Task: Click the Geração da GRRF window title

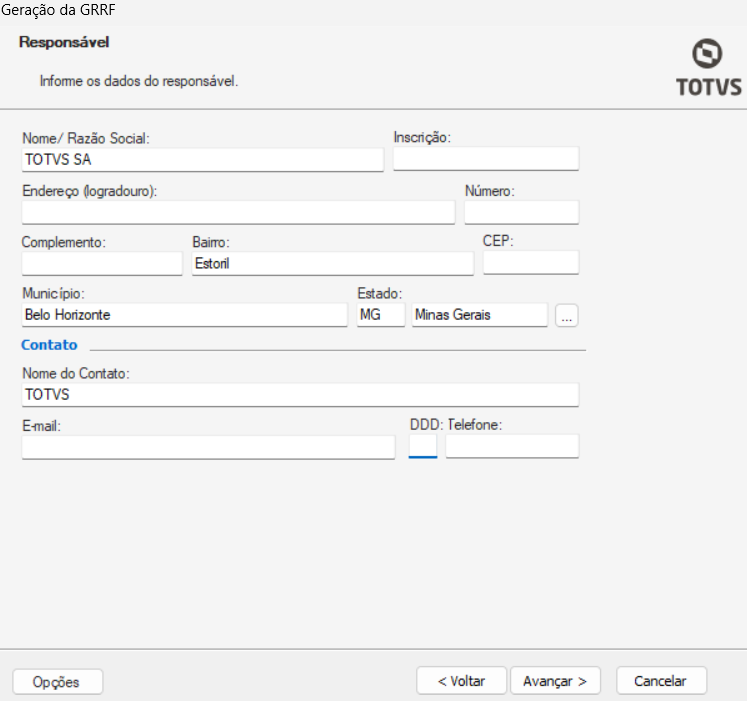Action: [x=58, y=10]
